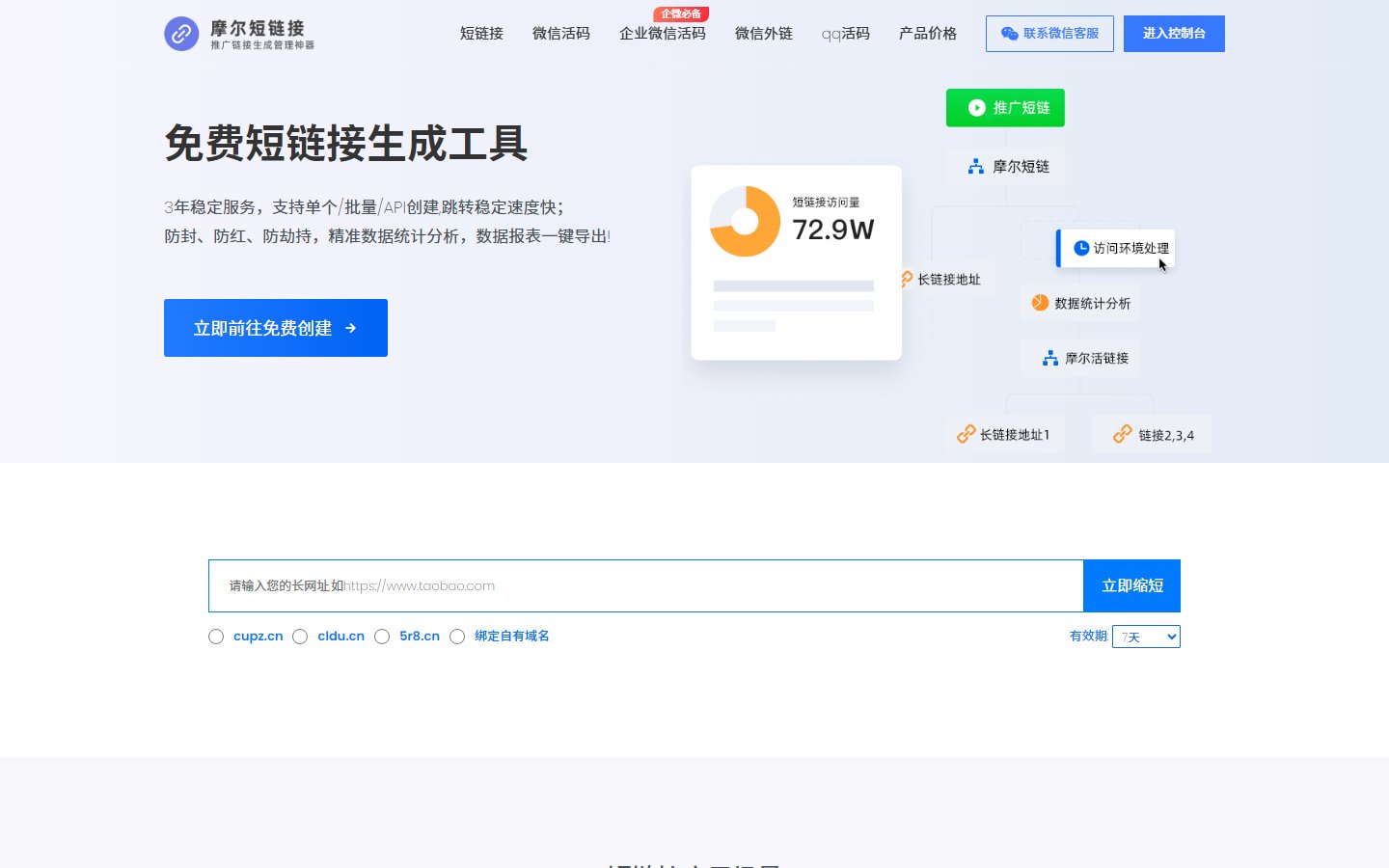The width and height of the screenshot is (1389, 868).
Task: Click the orange donut chart graphic
Action: [745, 221]
